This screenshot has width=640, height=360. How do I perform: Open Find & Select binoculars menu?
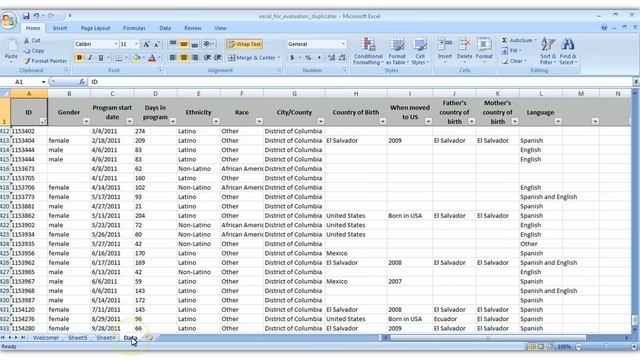point(568,51)
